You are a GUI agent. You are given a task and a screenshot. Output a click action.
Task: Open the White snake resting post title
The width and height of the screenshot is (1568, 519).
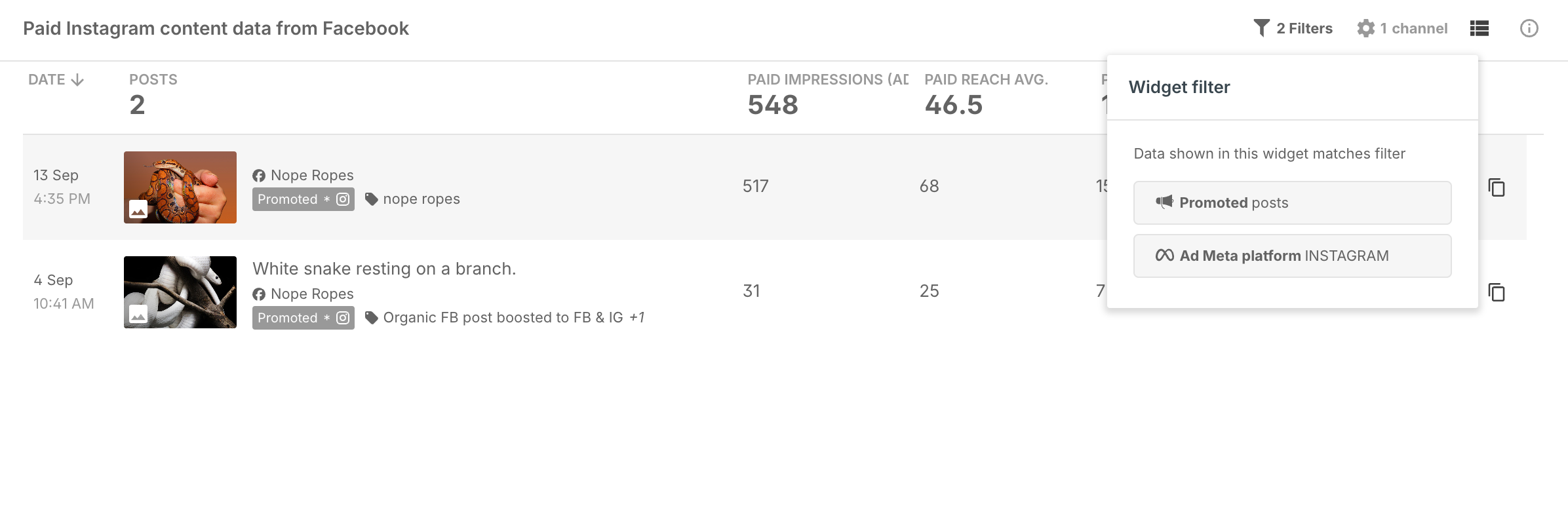[x=384, y=269]
